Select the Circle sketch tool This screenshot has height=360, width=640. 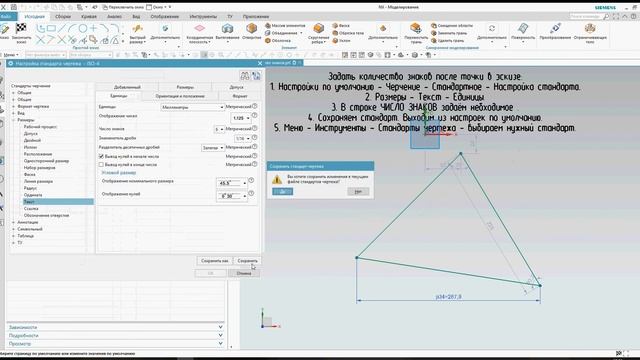[83, 28]
